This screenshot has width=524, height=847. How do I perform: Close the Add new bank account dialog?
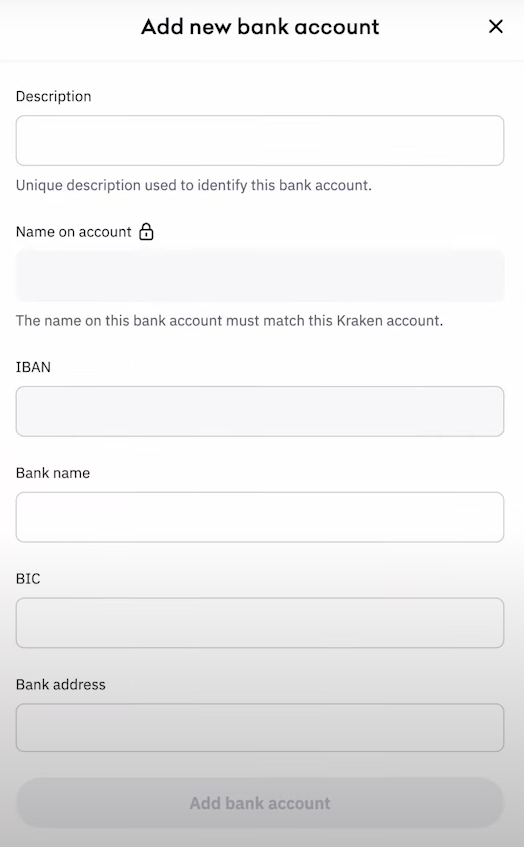click(495, 26)
